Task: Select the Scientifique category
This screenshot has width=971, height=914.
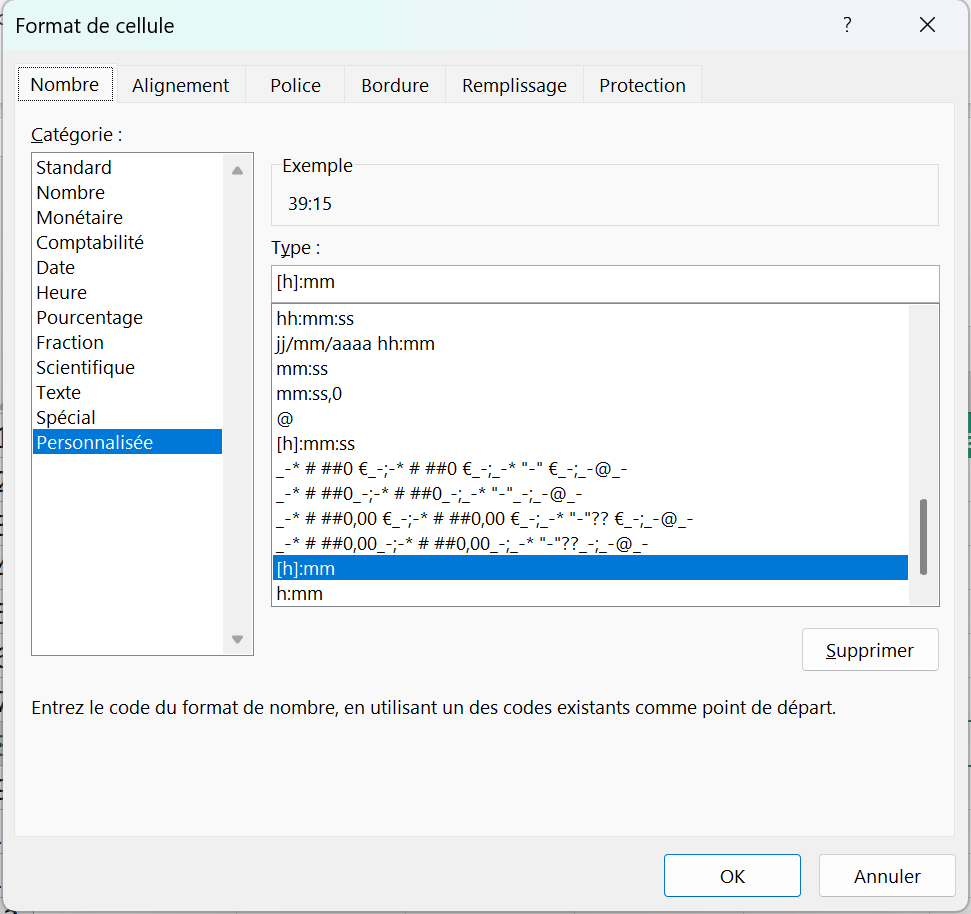Action: [x=128, y=368]
